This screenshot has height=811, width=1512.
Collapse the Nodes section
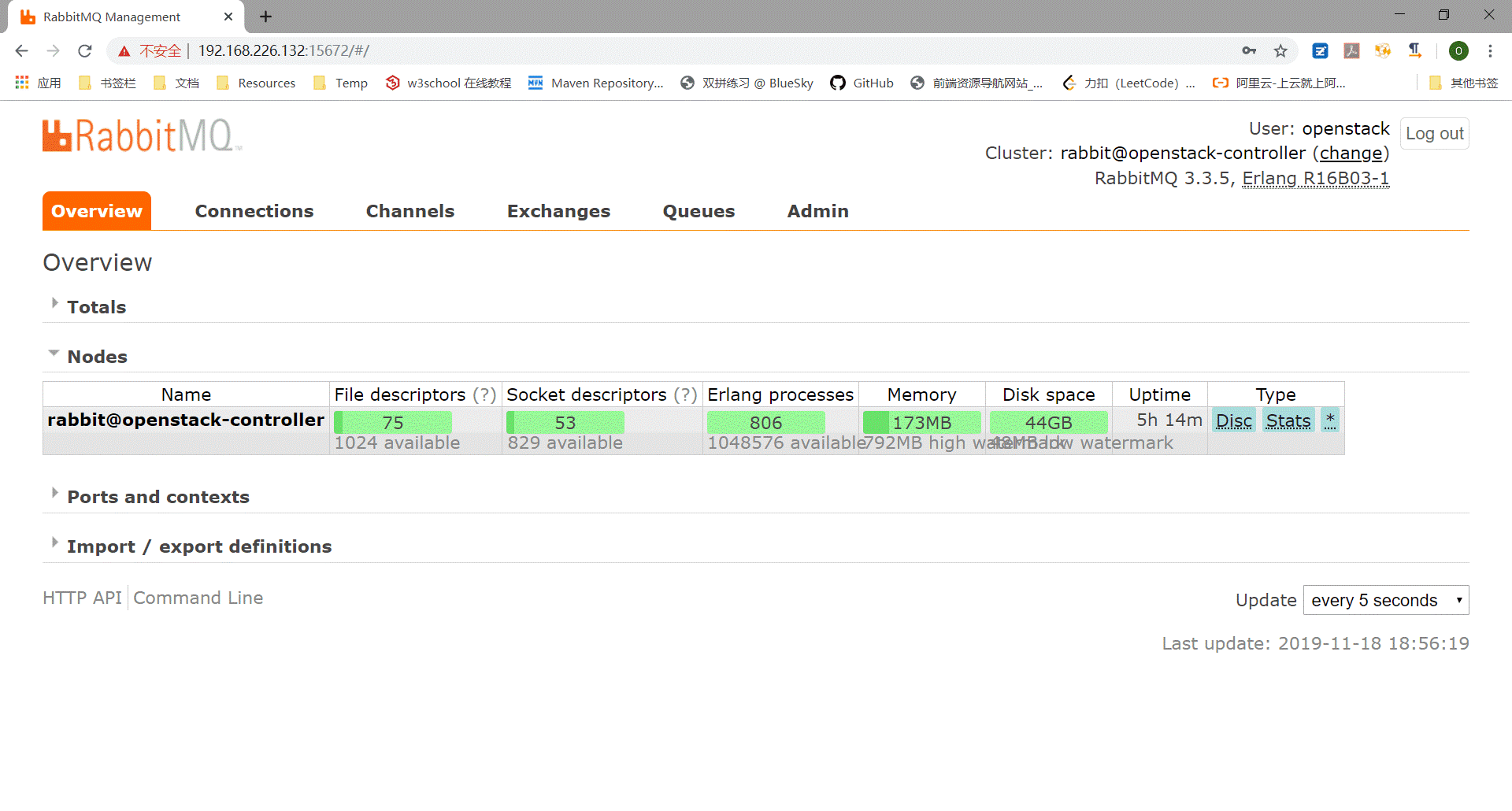(86, 357)
